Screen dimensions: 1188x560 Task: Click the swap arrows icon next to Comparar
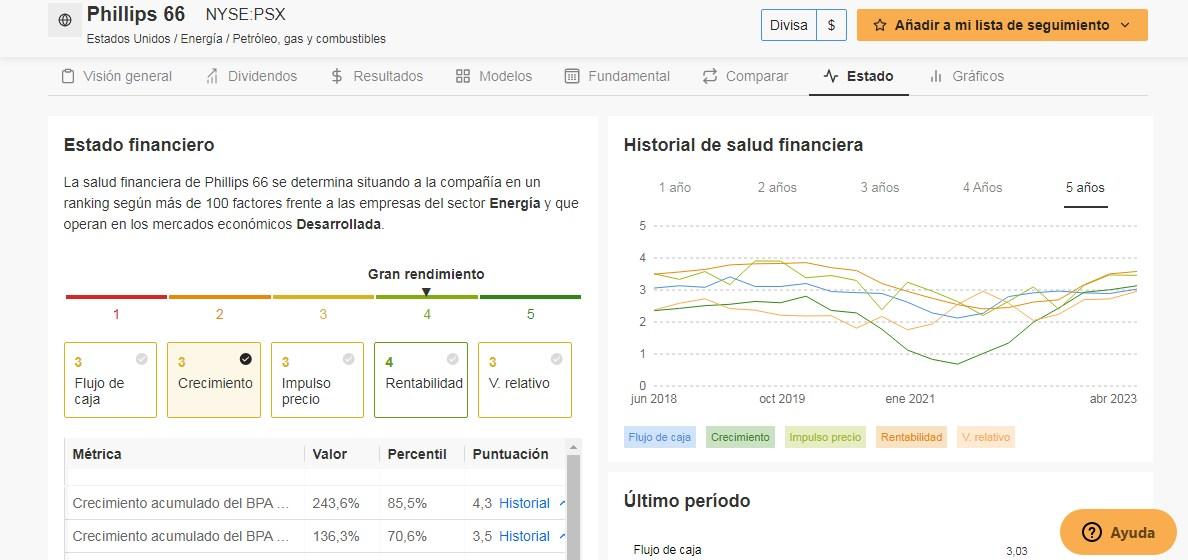[710, 76]
